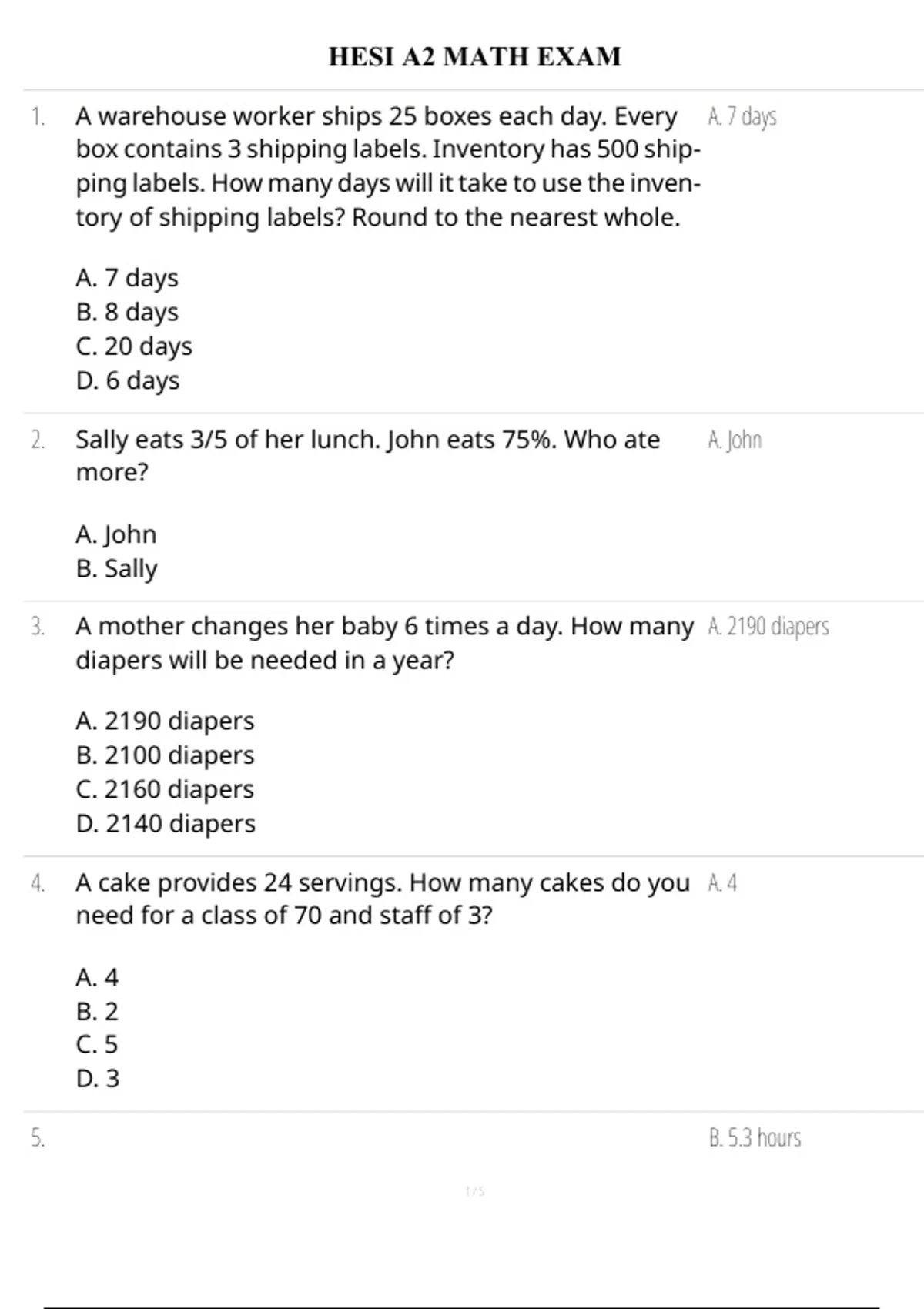Image resolution: width=924 pixels, height=1309 pixels.
Task: Click question number 5
Action: click(x=38, y=1138)
